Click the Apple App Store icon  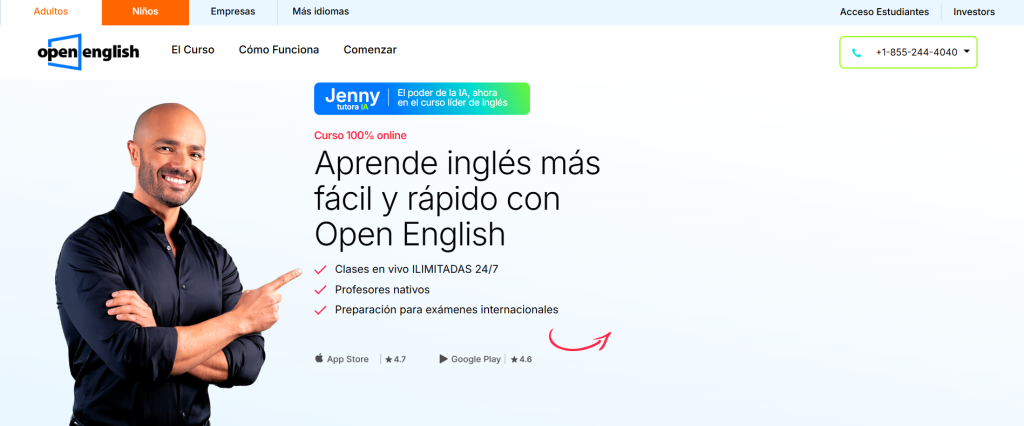click(x=320, y=358)
